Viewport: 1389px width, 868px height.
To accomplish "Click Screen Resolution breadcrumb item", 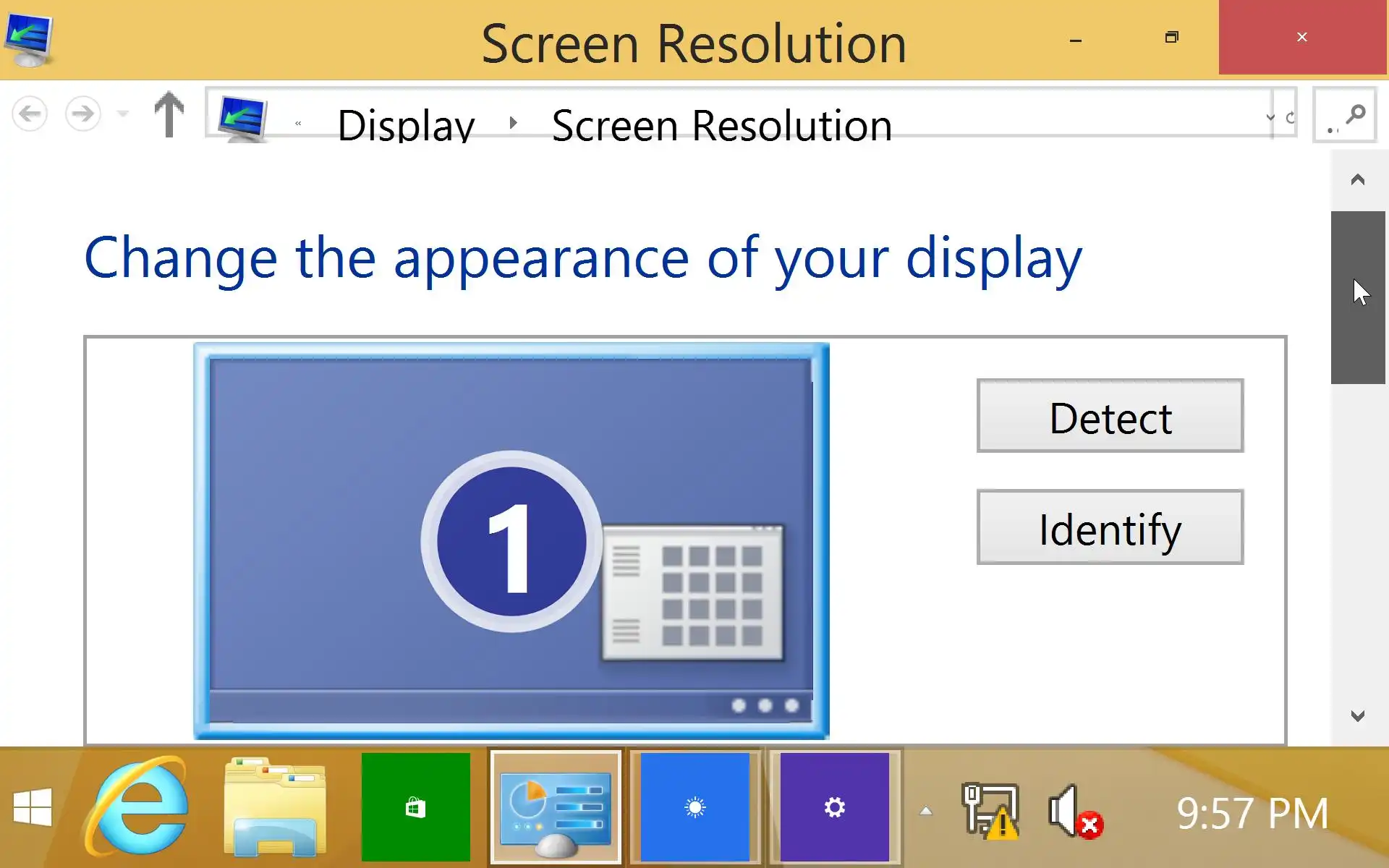I will (721, 125).
